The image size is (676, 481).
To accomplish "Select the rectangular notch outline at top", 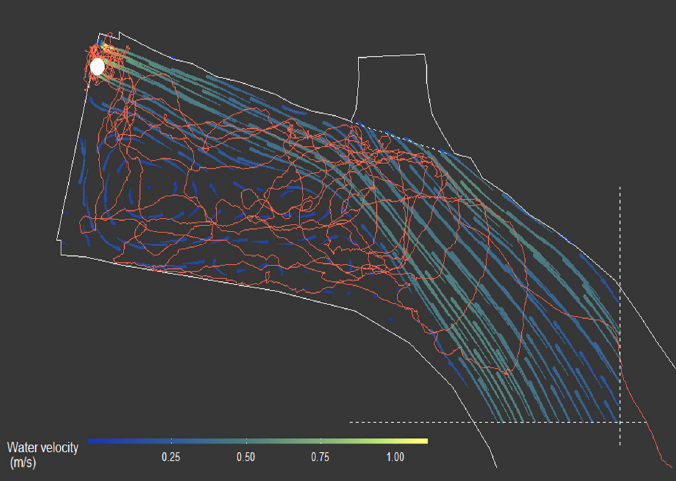I will pyautogui.click(x=394, y=58).
